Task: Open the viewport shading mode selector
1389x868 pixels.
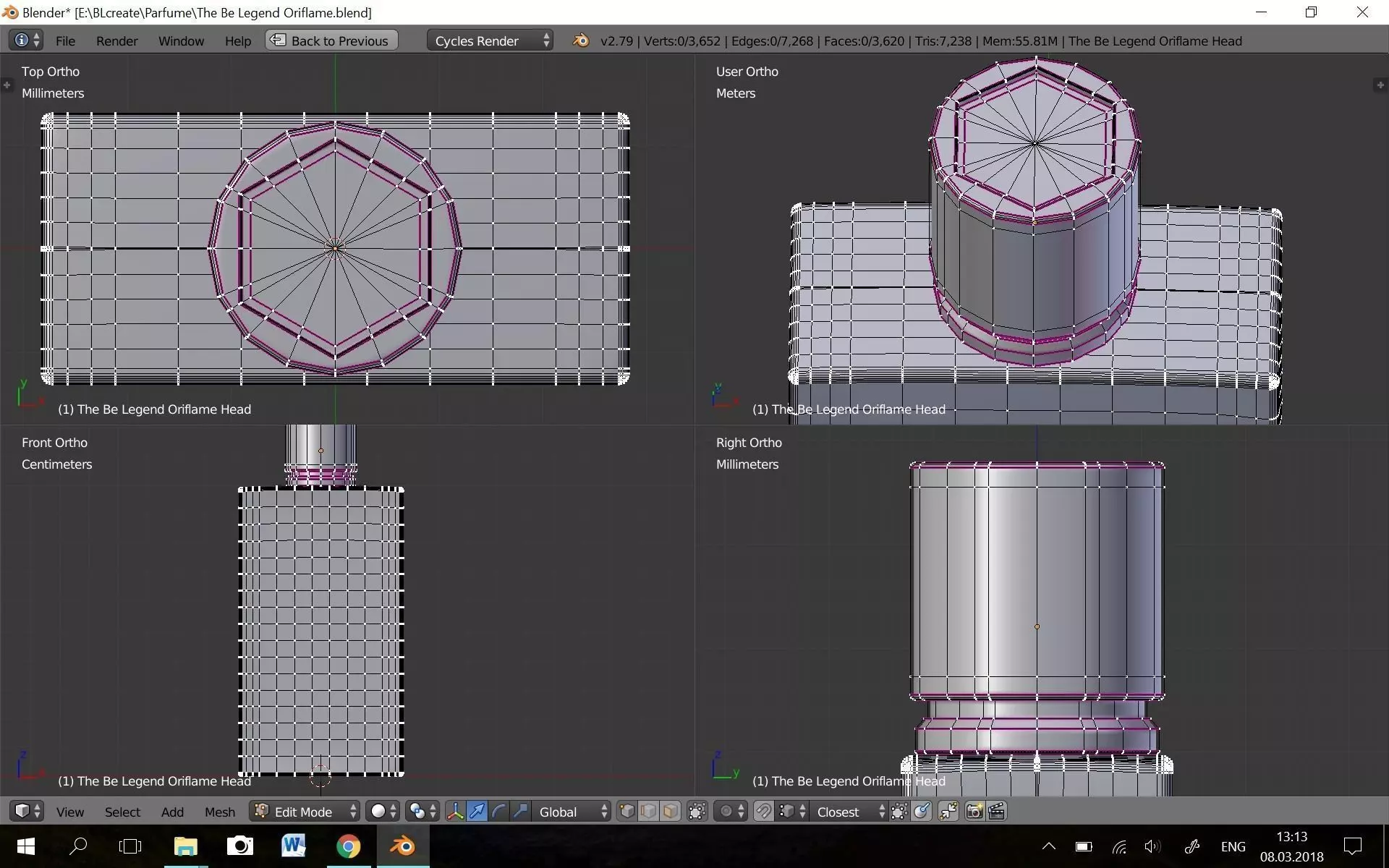Action: (x=383, y=812)
